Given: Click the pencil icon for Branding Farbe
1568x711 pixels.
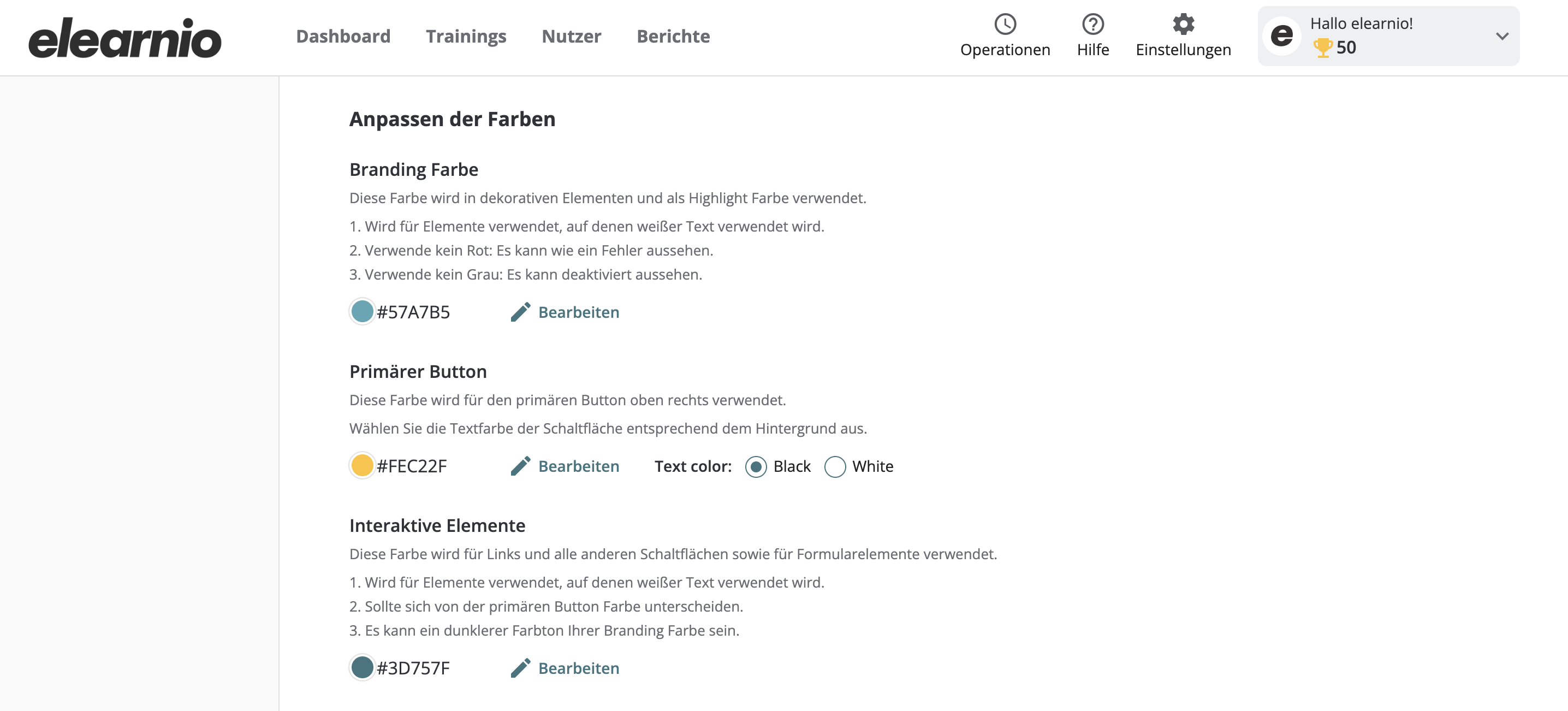Looking at the screenshot, I should pyautogui.click(x=520, y=312).
